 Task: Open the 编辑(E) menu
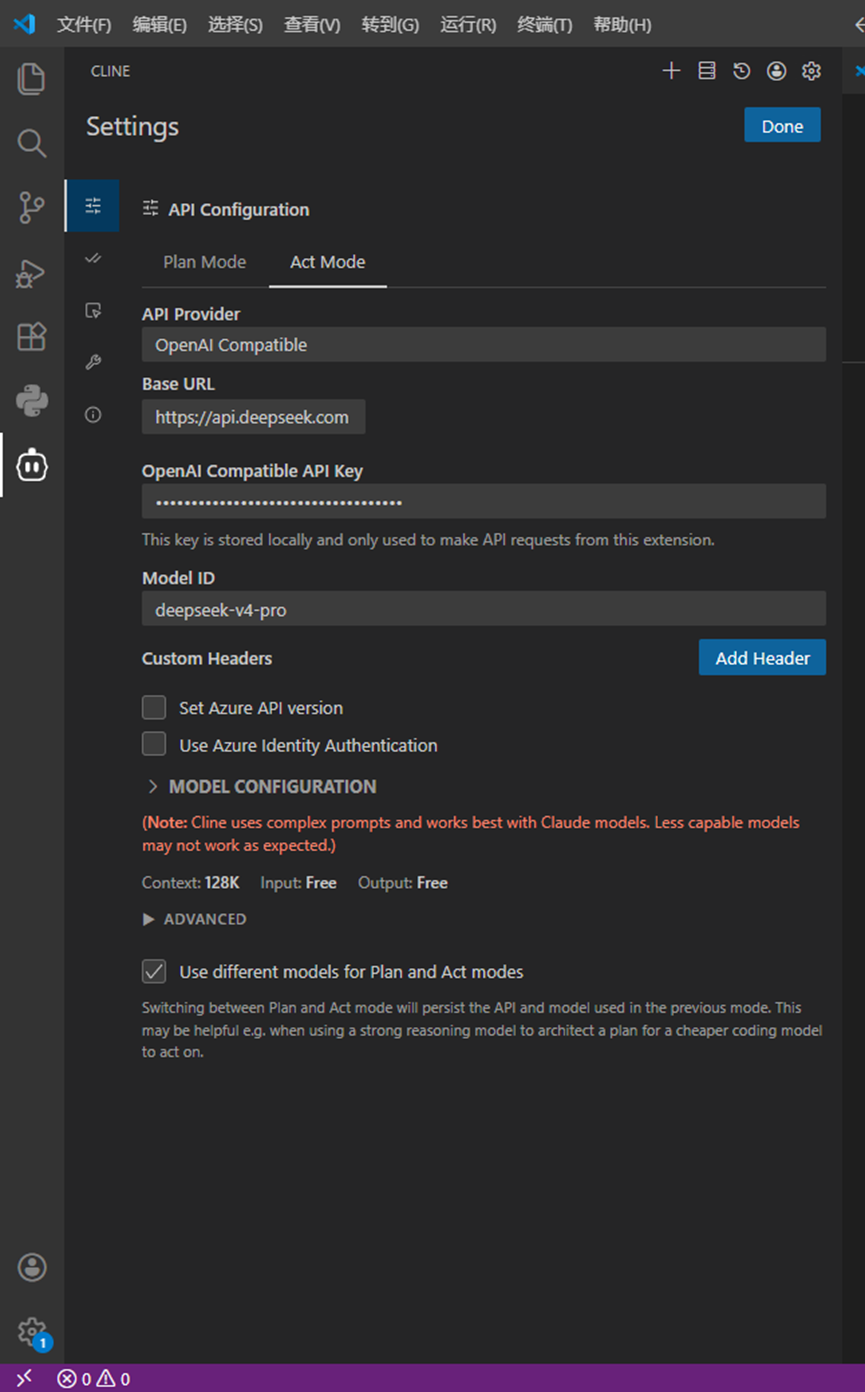click(160, 24)
